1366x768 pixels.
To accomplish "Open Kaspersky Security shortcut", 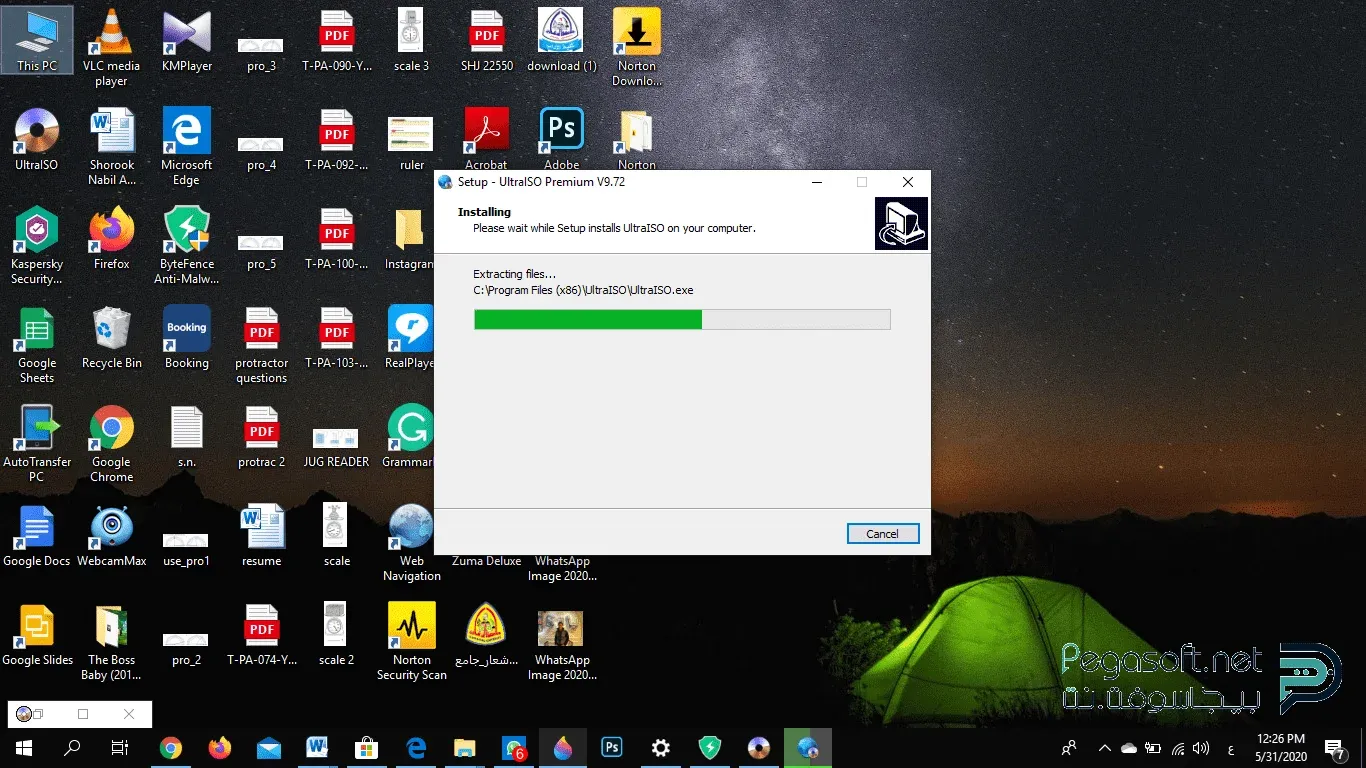I will point(37,246).
